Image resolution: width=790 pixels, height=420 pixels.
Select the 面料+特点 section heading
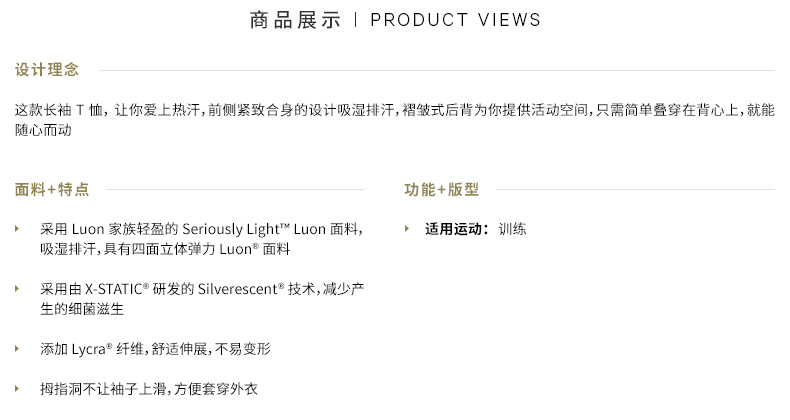(52, 189)
